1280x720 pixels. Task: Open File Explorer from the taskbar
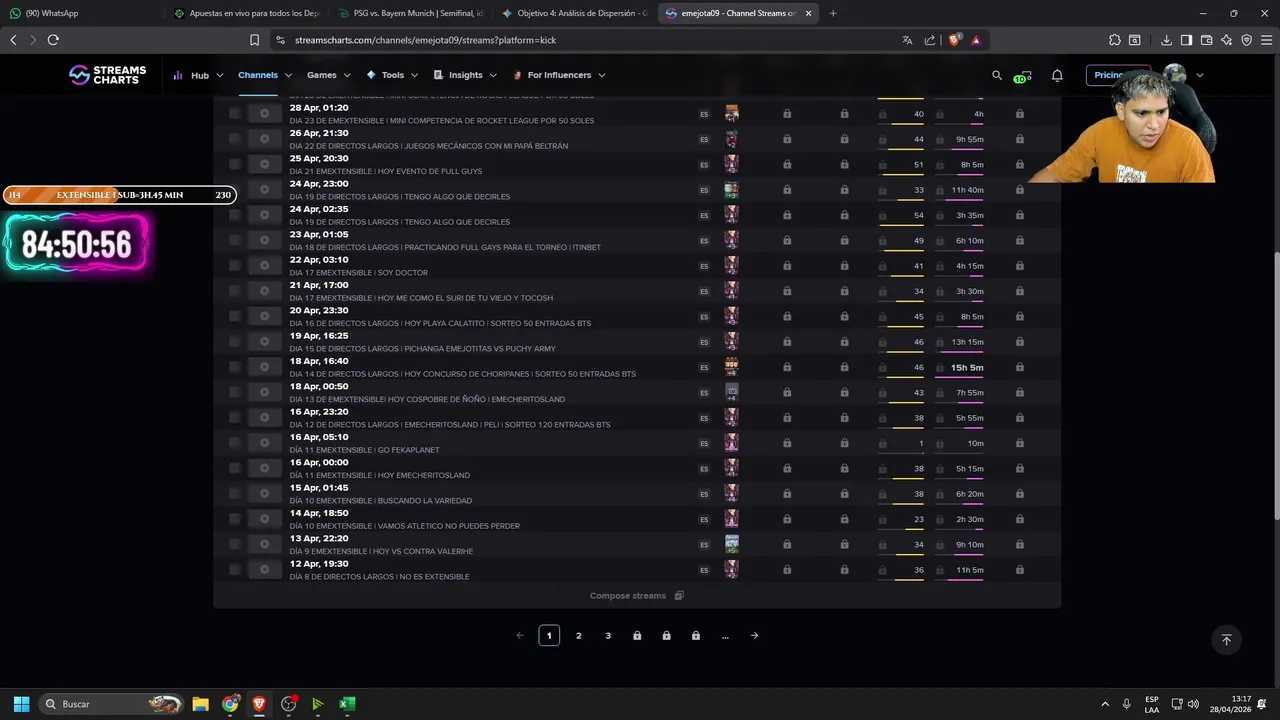[200, 704]
